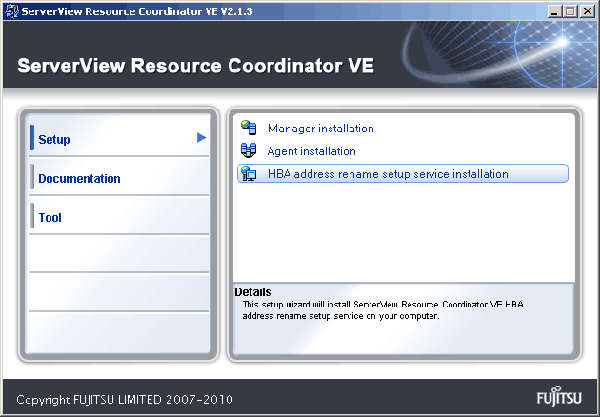Viewport: 600px width, 417px height.
Task: Click the 'This setup wizard will install' description
Action: 383,310
